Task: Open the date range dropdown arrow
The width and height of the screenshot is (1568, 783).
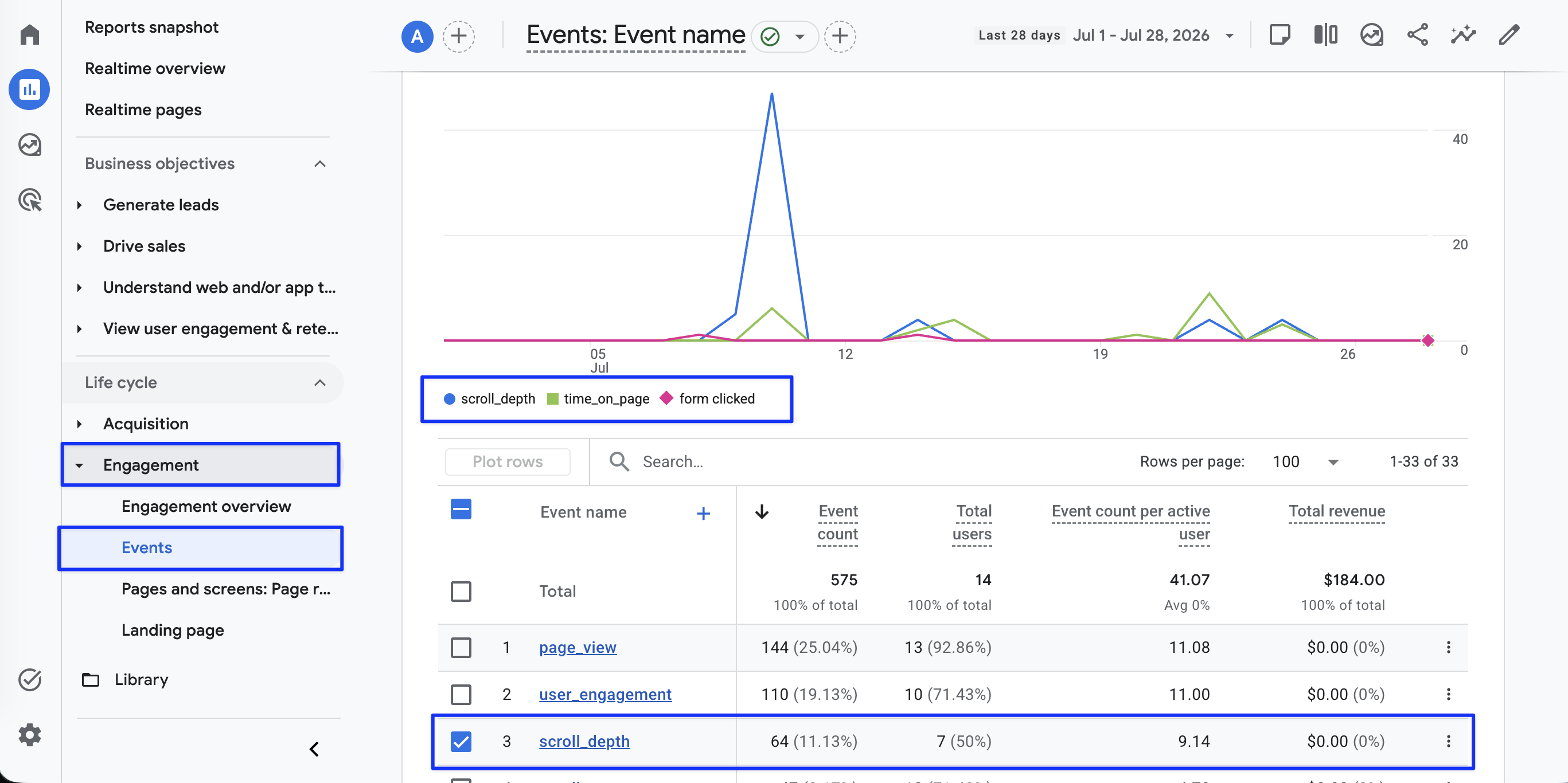Action: [1229, 36]
